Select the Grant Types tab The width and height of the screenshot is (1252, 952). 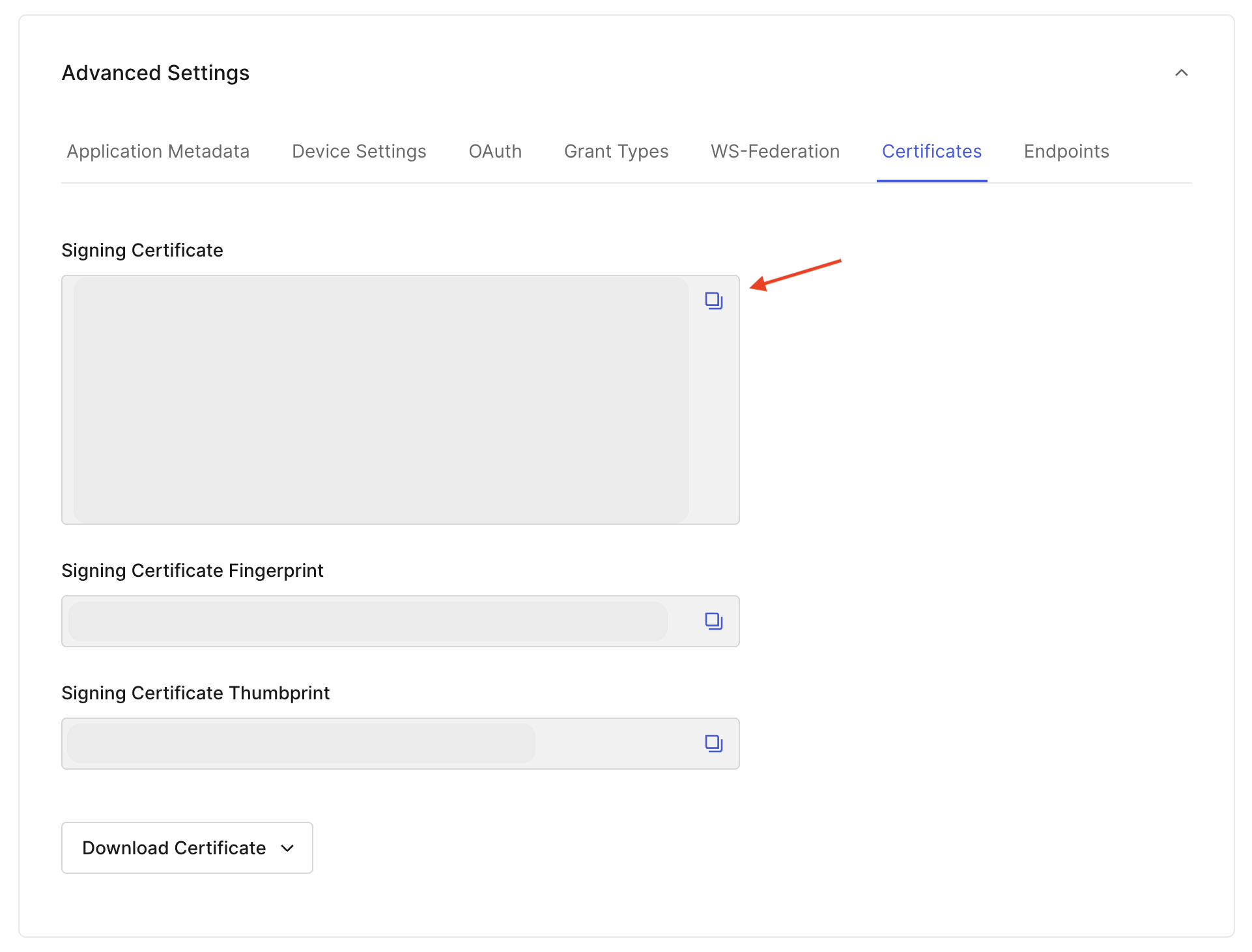tap(616, 151)
